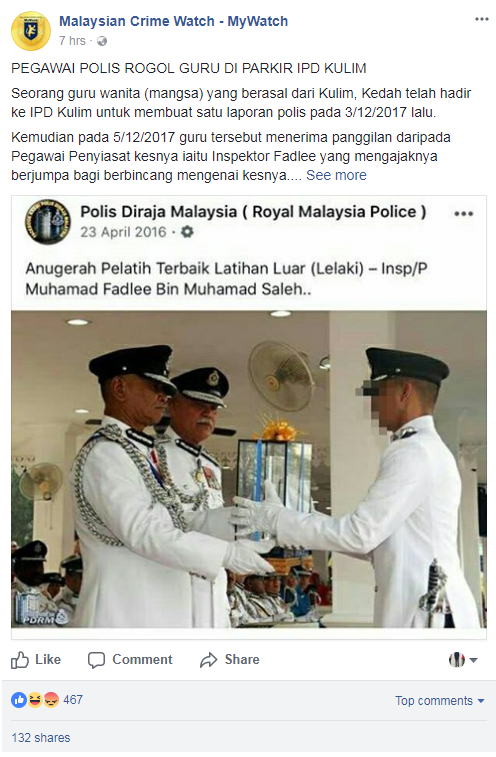The image size is (496, 757).
Task: Click the Share arrow icon
Action: [x=209, y=660]
